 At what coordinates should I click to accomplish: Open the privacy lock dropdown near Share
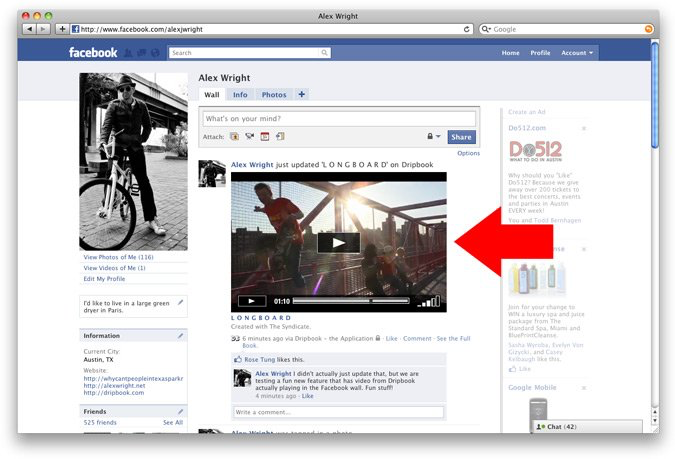coord(433,136)
